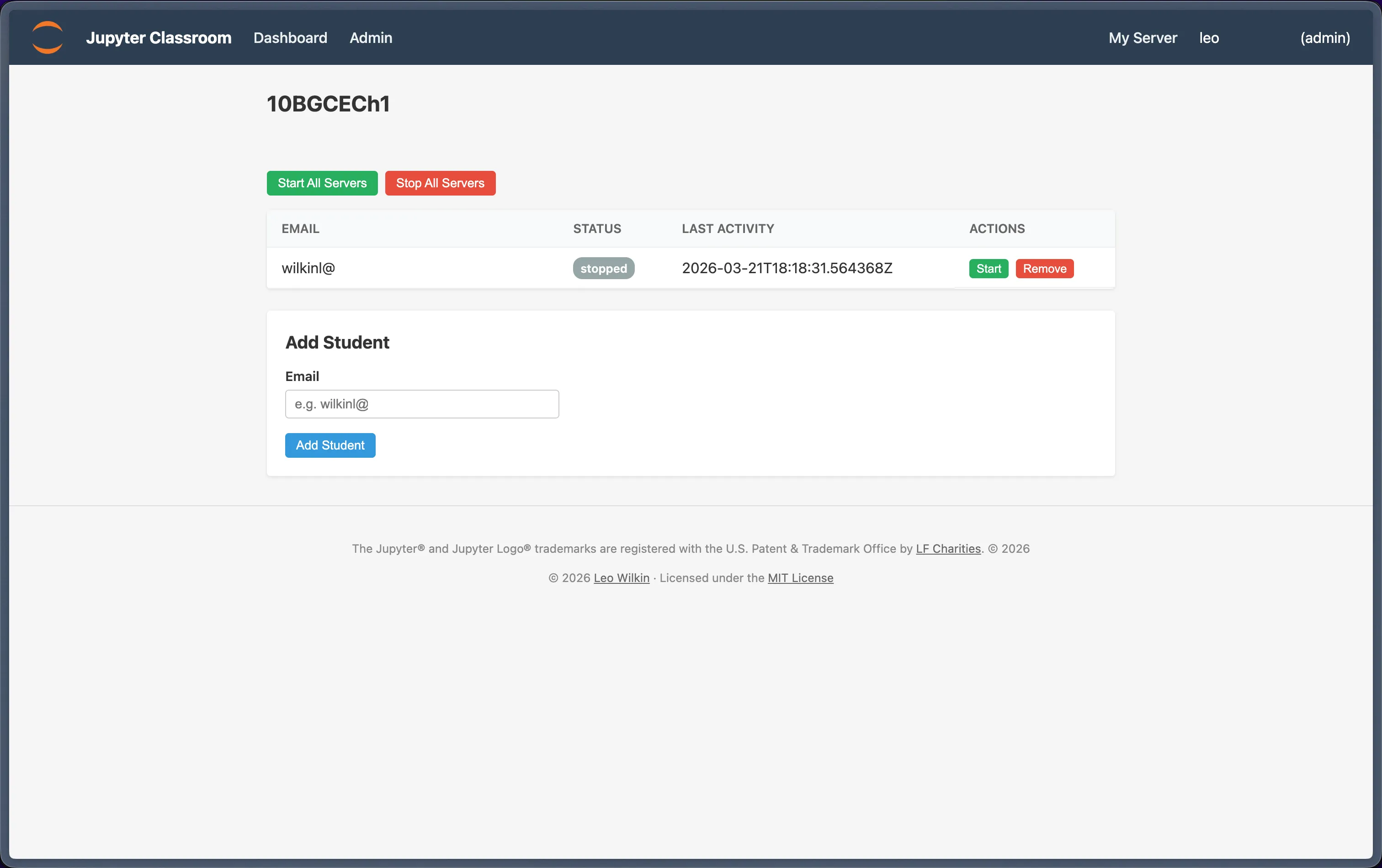
Task: Remove the student wilkinl@
Action: (1044, 269)
